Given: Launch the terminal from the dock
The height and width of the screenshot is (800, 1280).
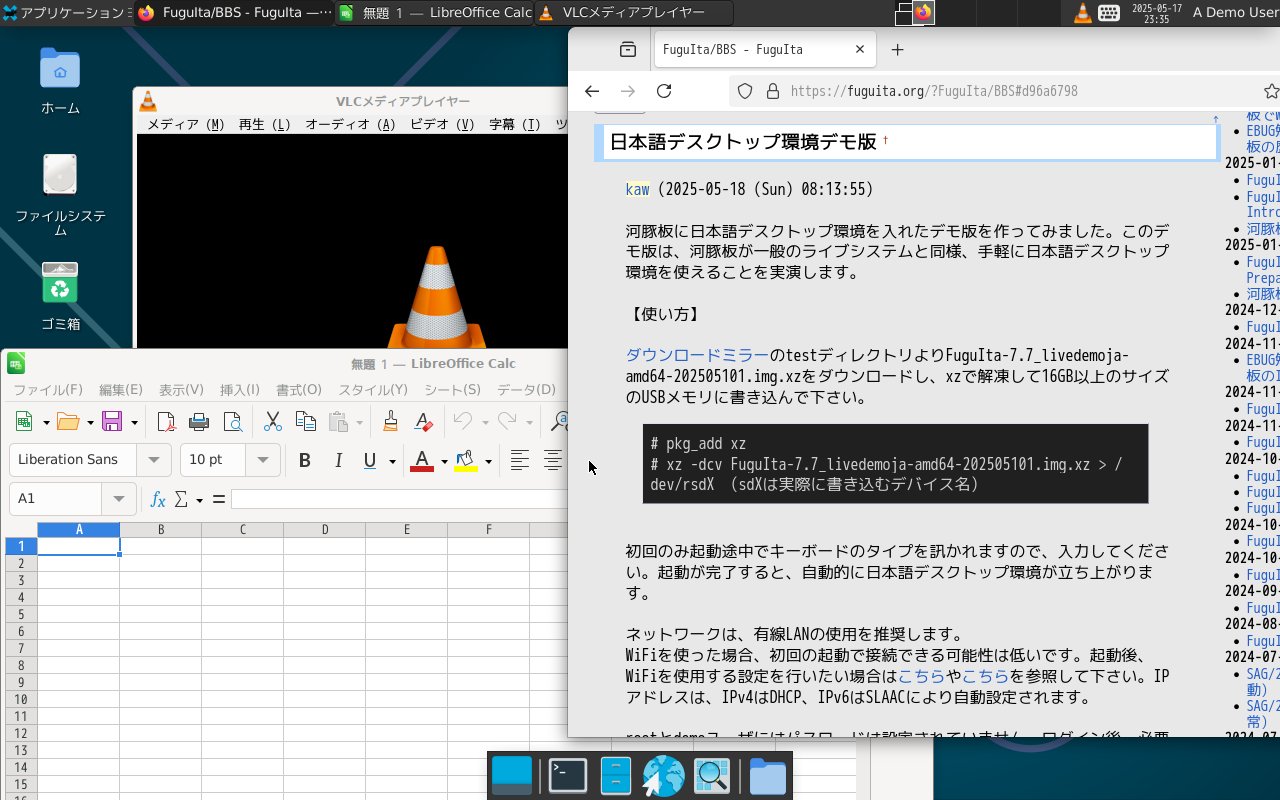Looking at the screenshot, I should [x=568, y=776].
